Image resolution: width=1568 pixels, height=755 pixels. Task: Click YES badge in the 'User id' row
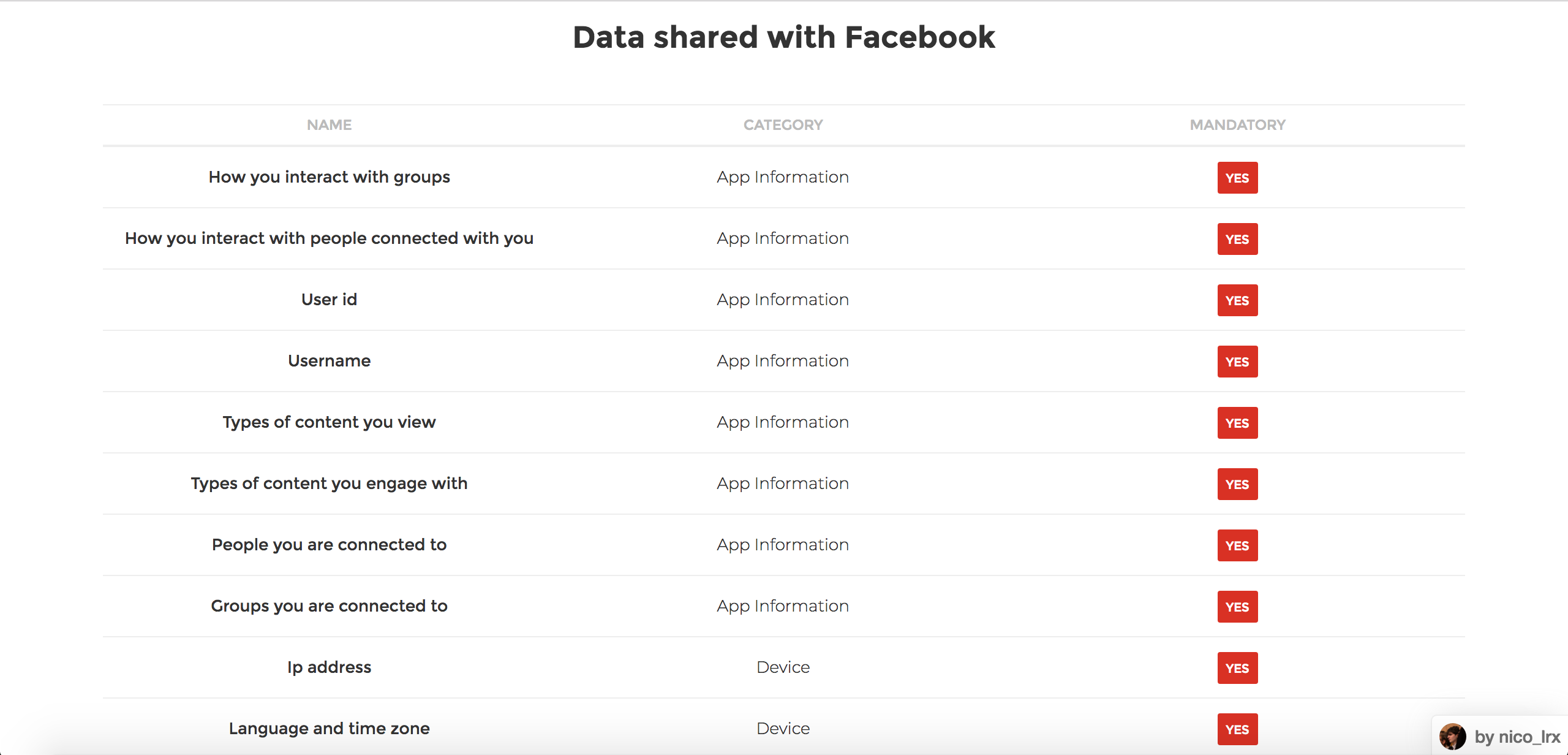point(1237,300)
